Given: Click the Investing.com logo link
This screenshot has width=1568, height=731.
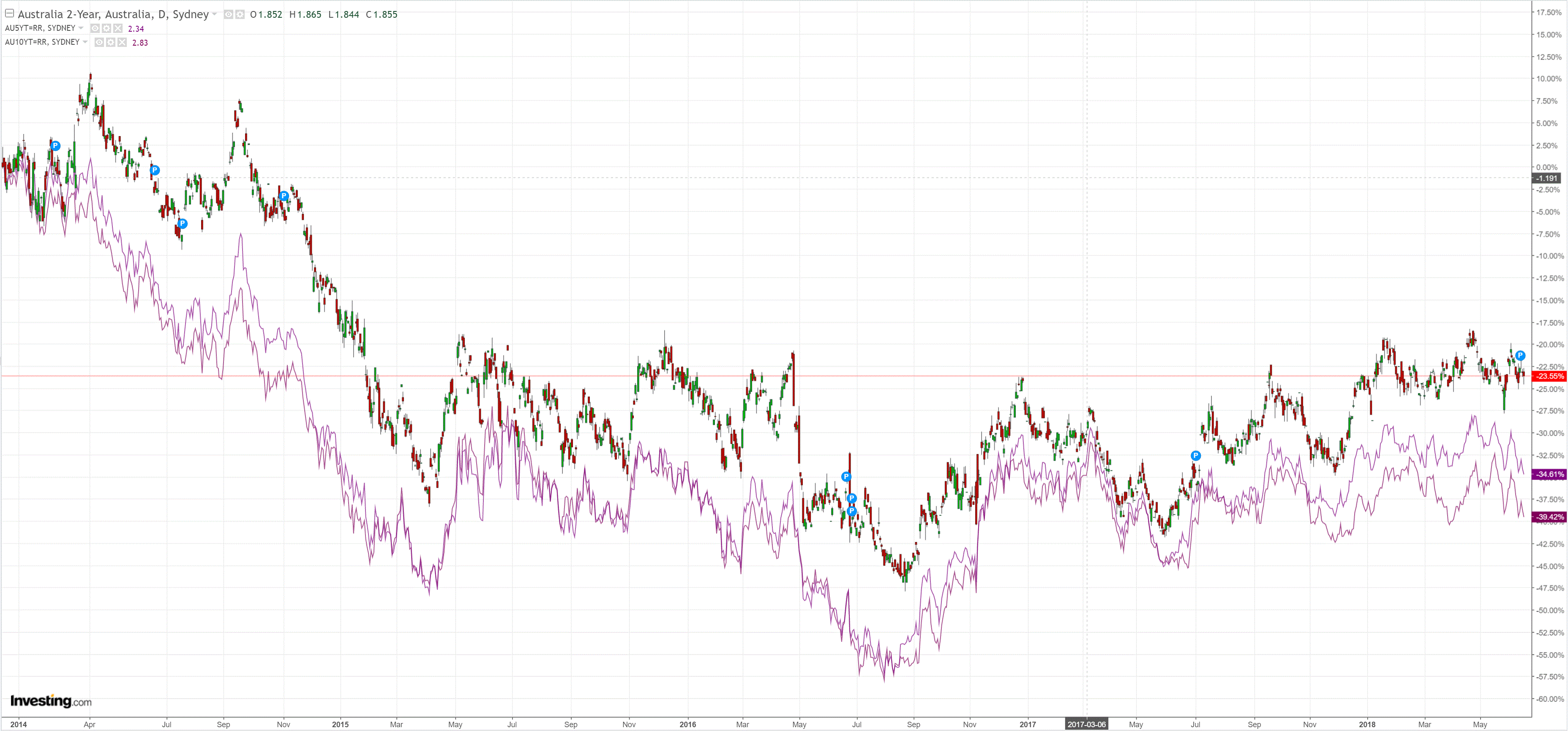Looking at the screenshot, I should [51, 701].
